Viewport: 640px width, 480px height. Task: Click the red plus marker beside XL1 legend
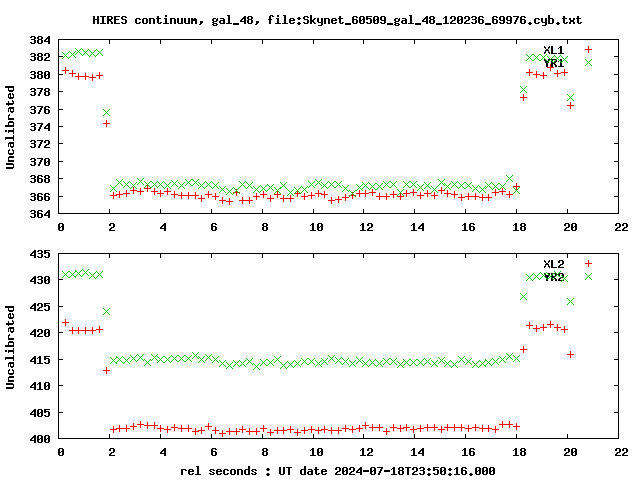point(588,49)
